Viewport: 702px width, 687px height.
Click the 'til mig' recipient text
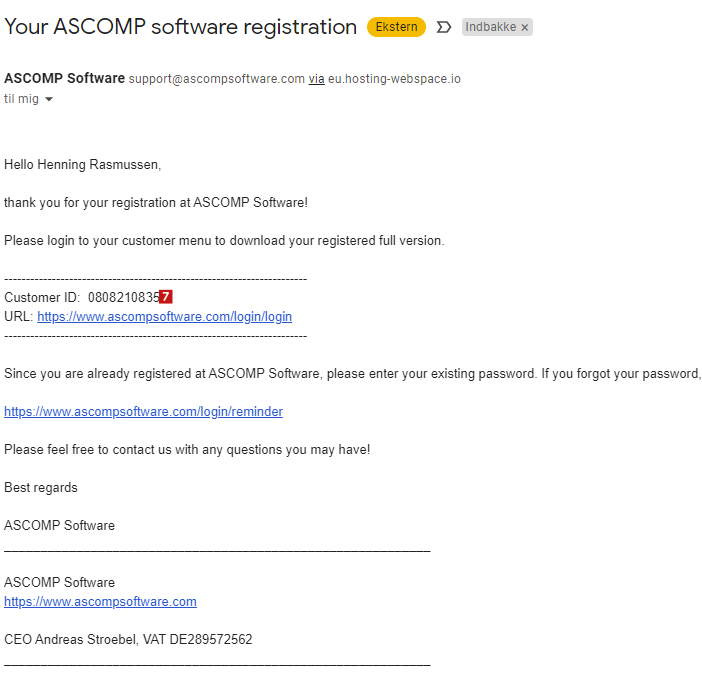click(x=21, y=99)
